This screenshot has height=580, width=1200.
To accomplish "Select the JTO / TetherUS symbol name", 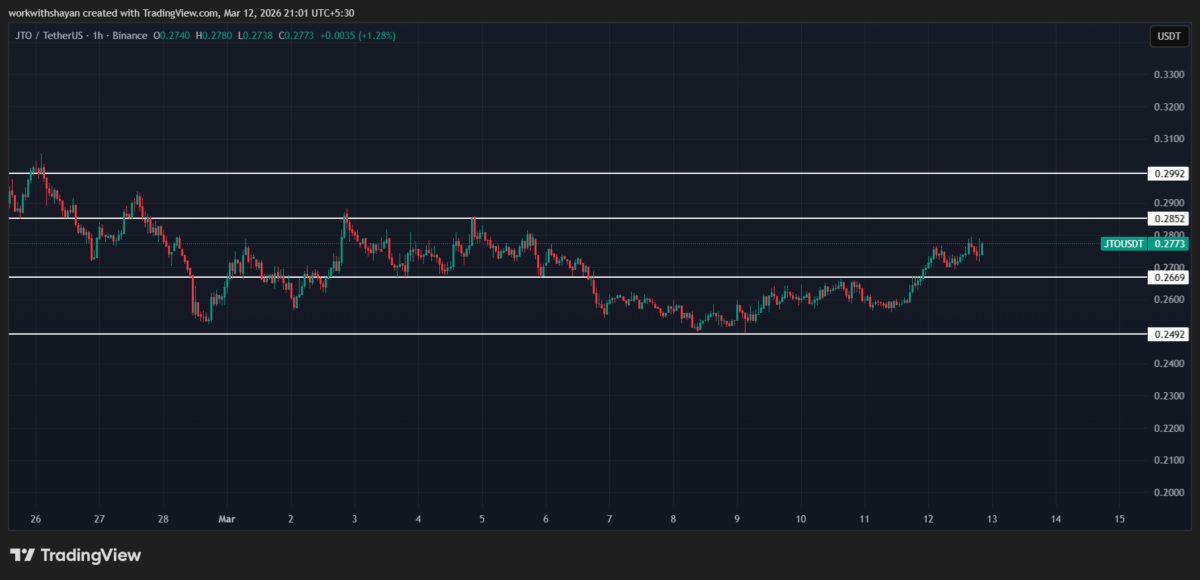I will tap(50, 35).
